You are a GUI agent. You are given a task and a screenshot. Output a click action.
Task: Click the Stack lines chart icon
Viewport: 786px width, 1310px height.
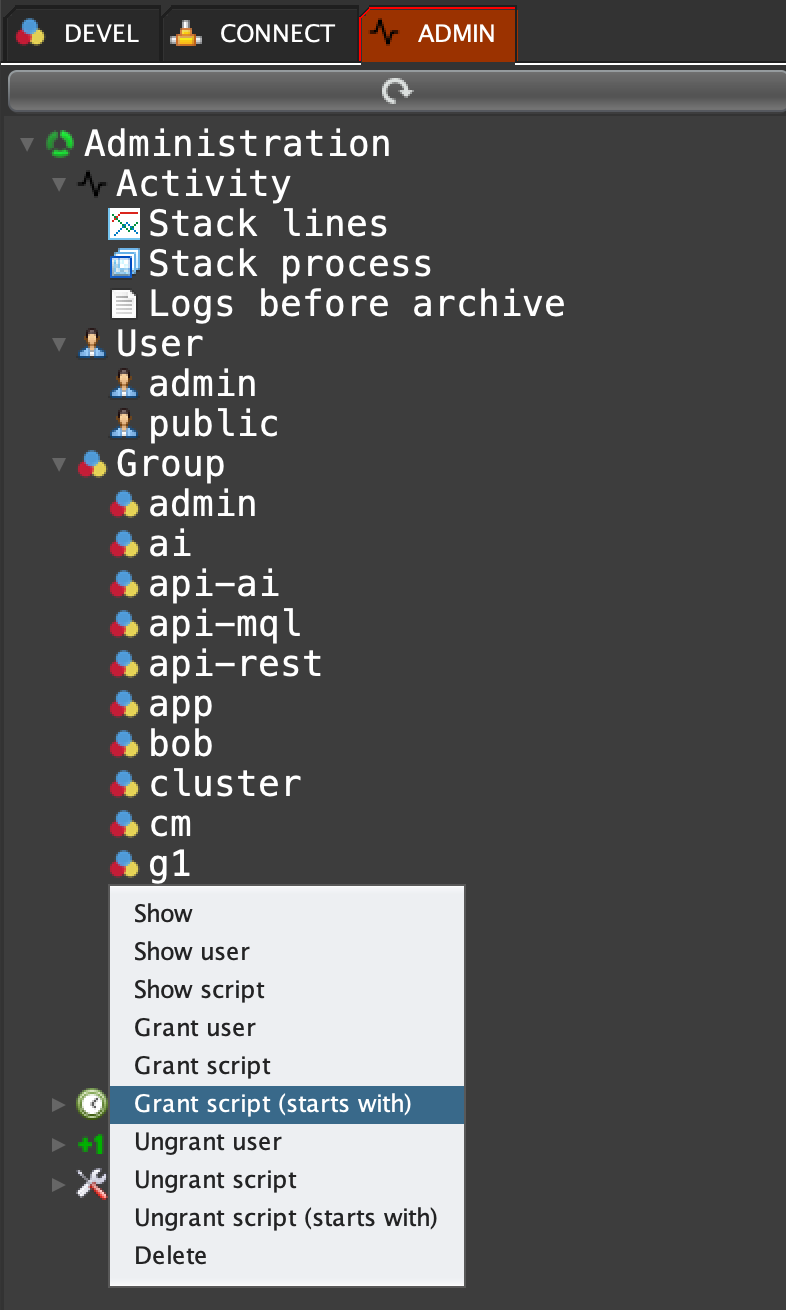(123, 224)
